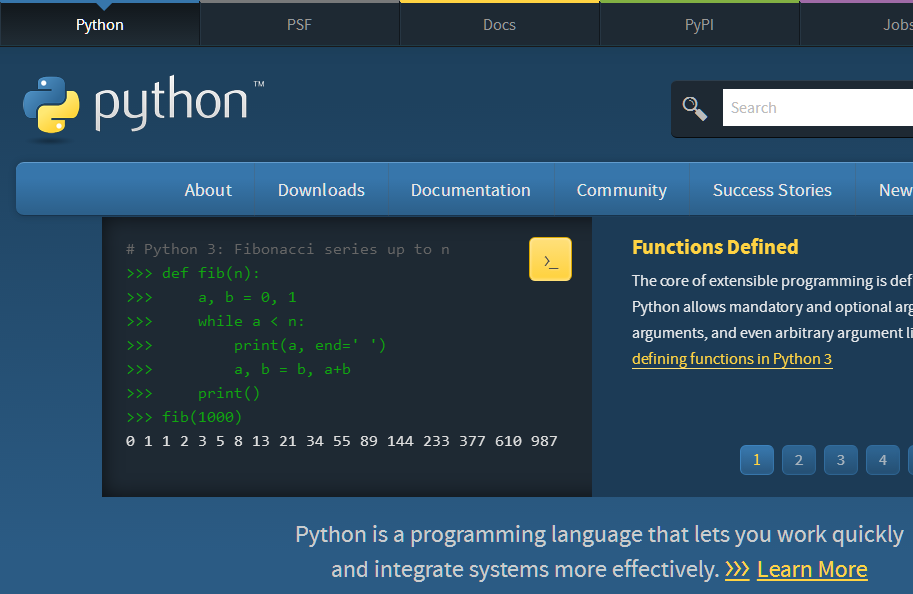Open the Docs top tab
Image resolution: width=913 pixels, height=594 pixels.
click(x=499, y=25)
